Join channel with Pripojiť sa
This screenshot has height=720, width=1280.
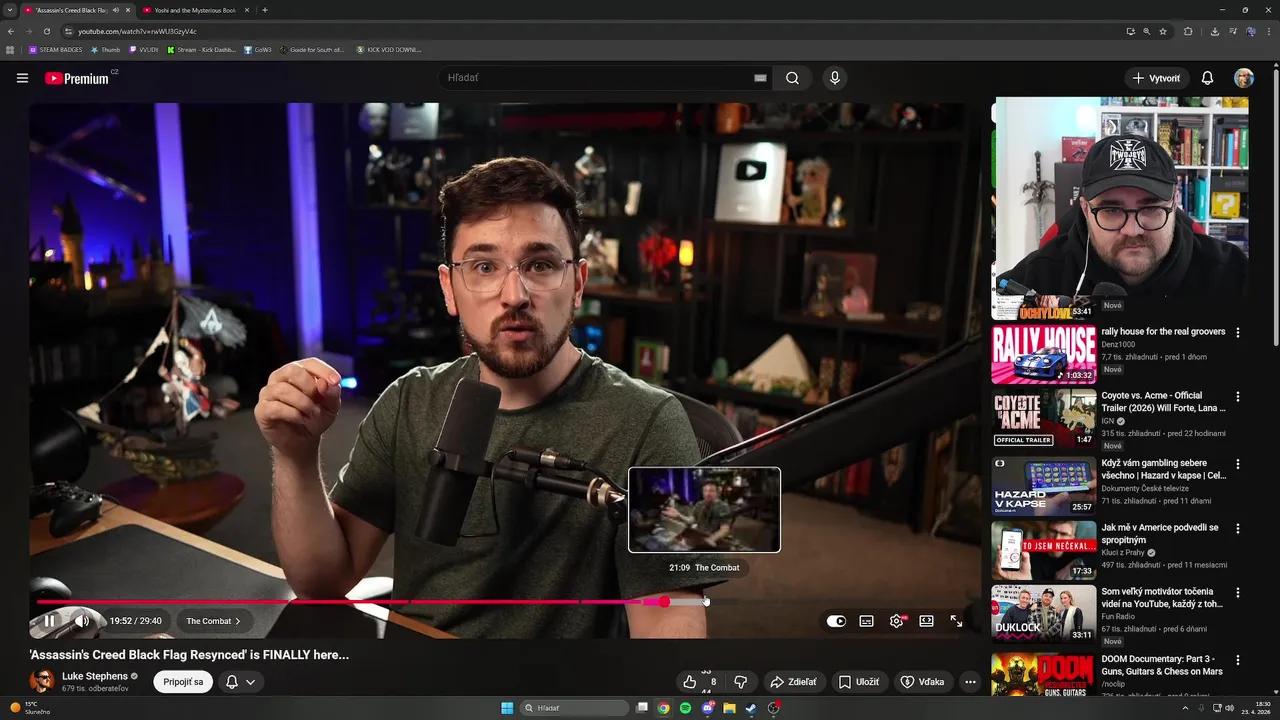[x=183, y=682]
